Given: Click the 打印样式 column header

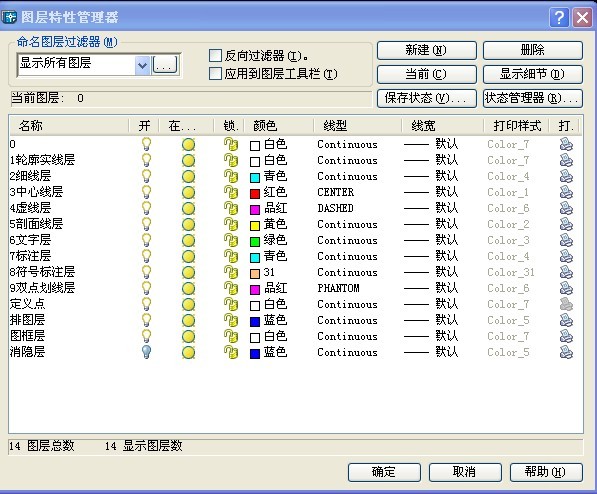Looking at the screenshot, I should [x=516, y=126].
